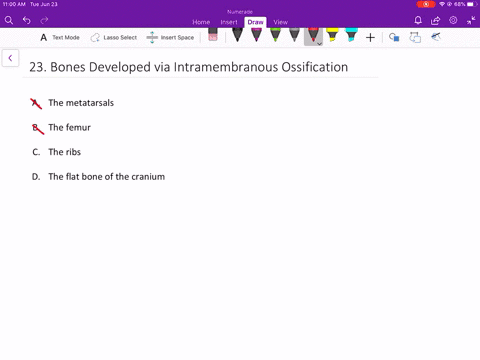The image size is (480, 360).
Task: Select the eraser tool
Action: click(x=213, y=35)
